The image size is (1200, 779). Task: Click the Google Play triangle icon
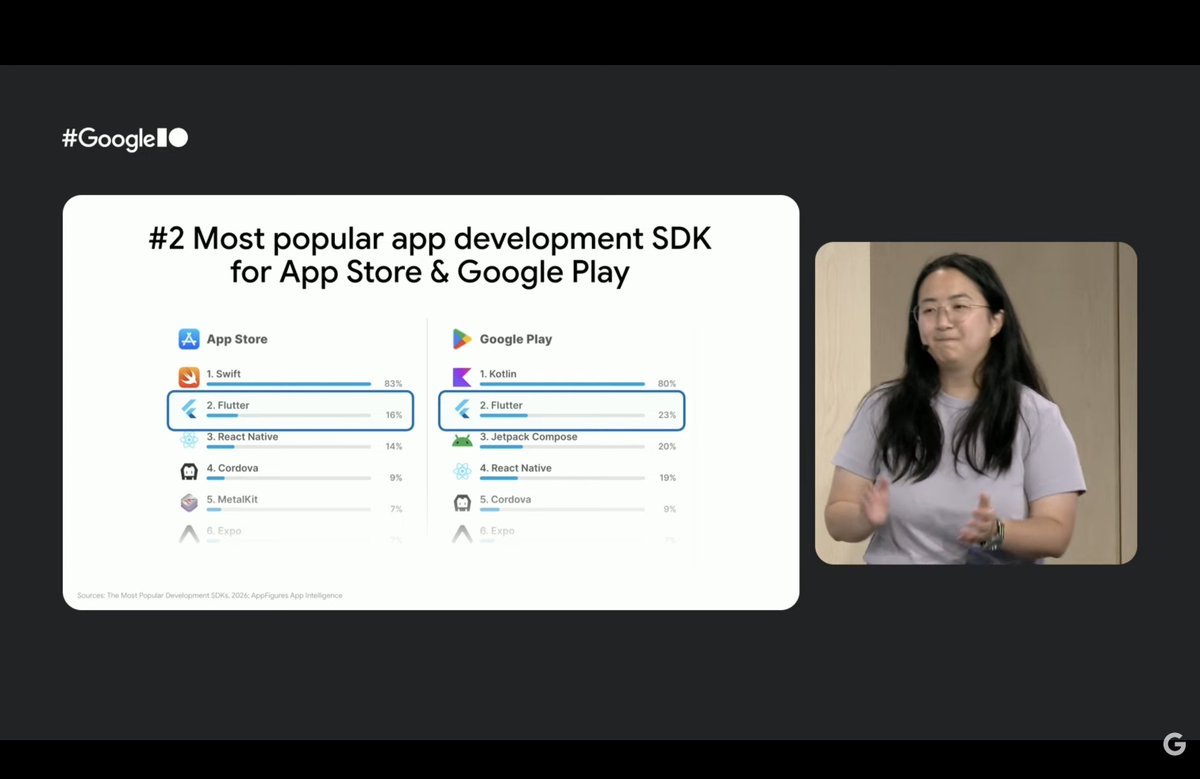pos(462,339)
